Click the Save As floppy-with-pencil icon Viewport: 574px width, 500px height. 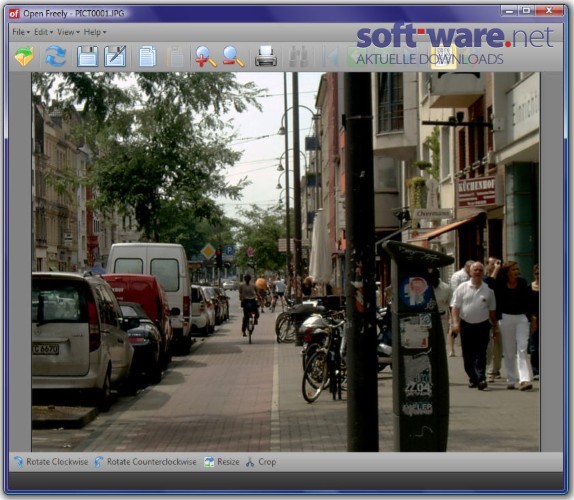point(115,56)
